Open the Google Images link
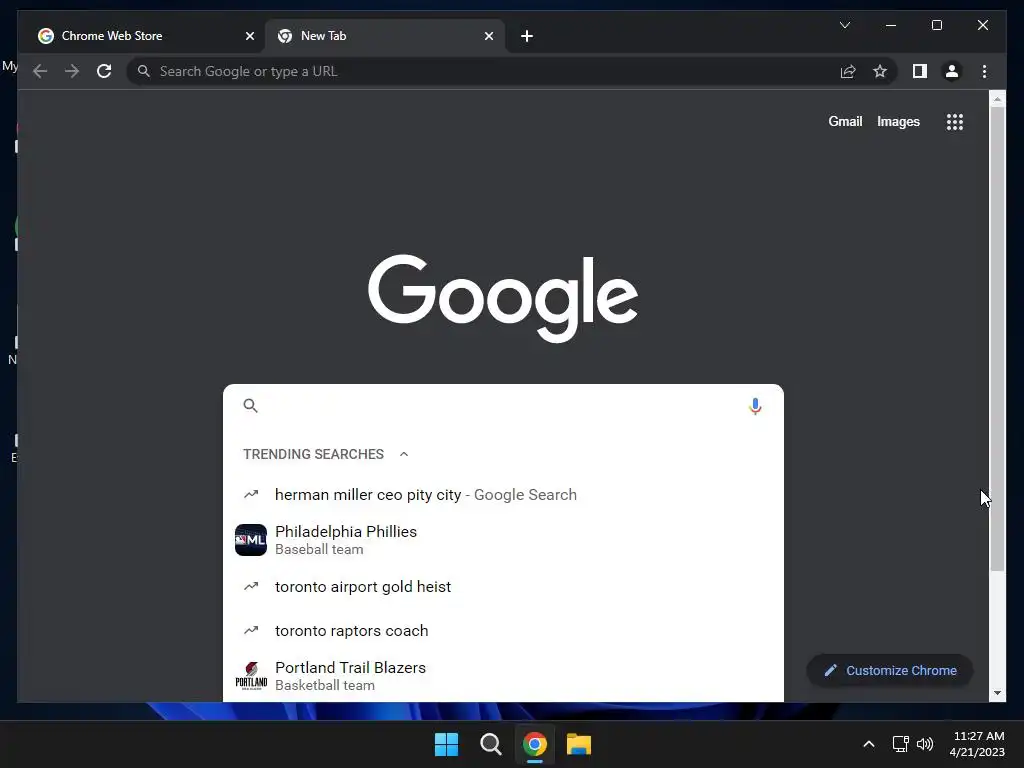1024x768 pixels. [898, 121]
